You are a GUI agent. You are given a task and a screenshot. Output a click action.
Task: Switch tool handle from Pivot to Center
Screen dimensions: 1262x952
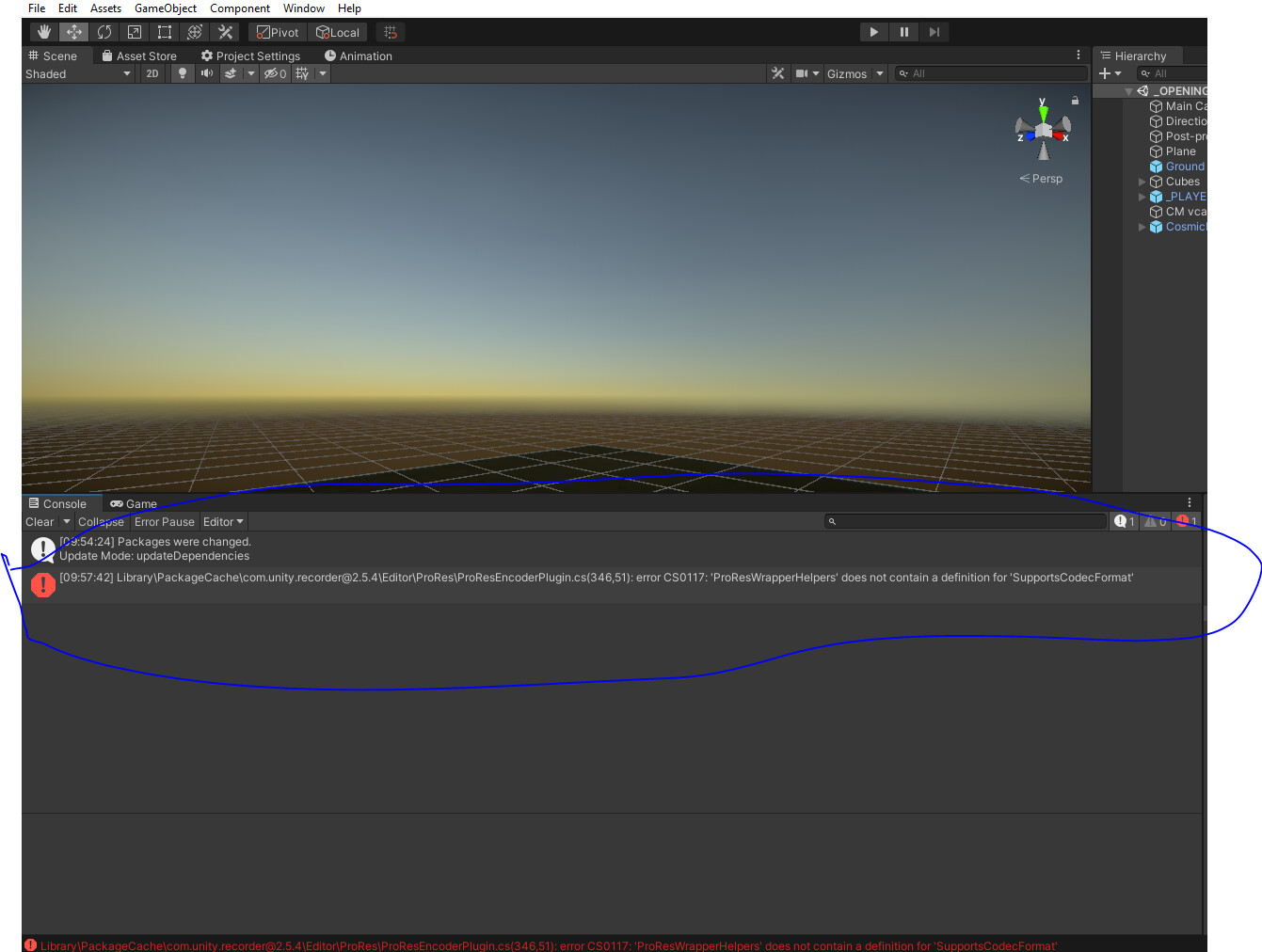(x=276, y=31)
